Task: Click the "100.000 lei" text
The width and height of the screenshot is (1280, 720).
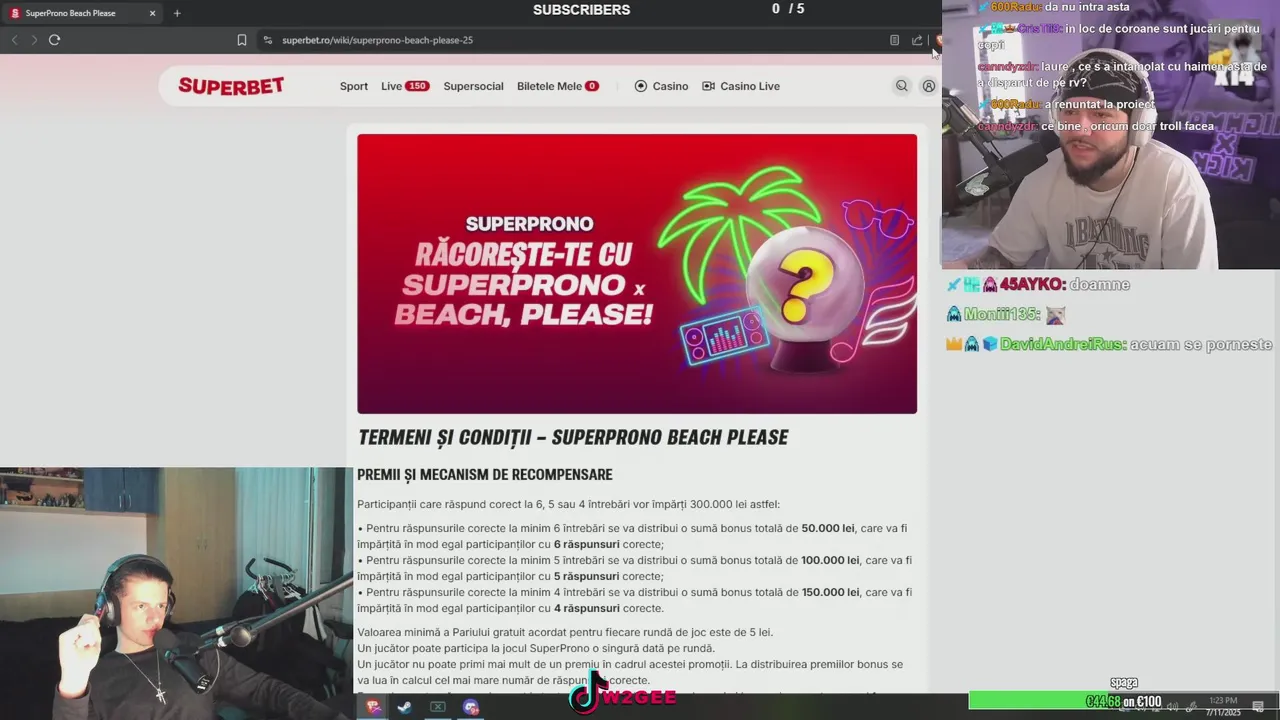Action: pyautogui.click(x=830, y=560)
